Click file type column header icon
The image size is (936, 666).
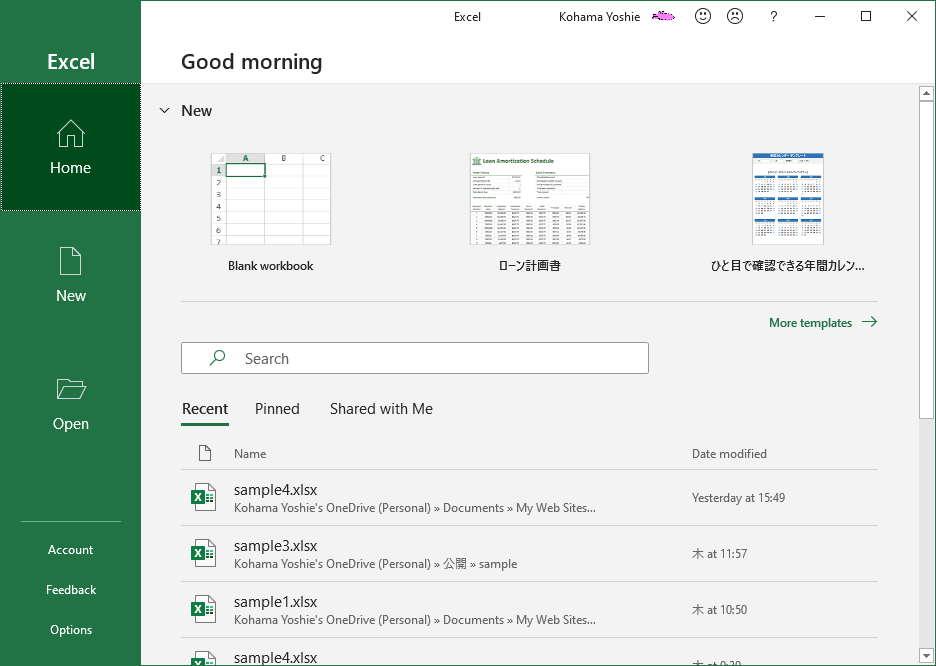coord(205,454)
